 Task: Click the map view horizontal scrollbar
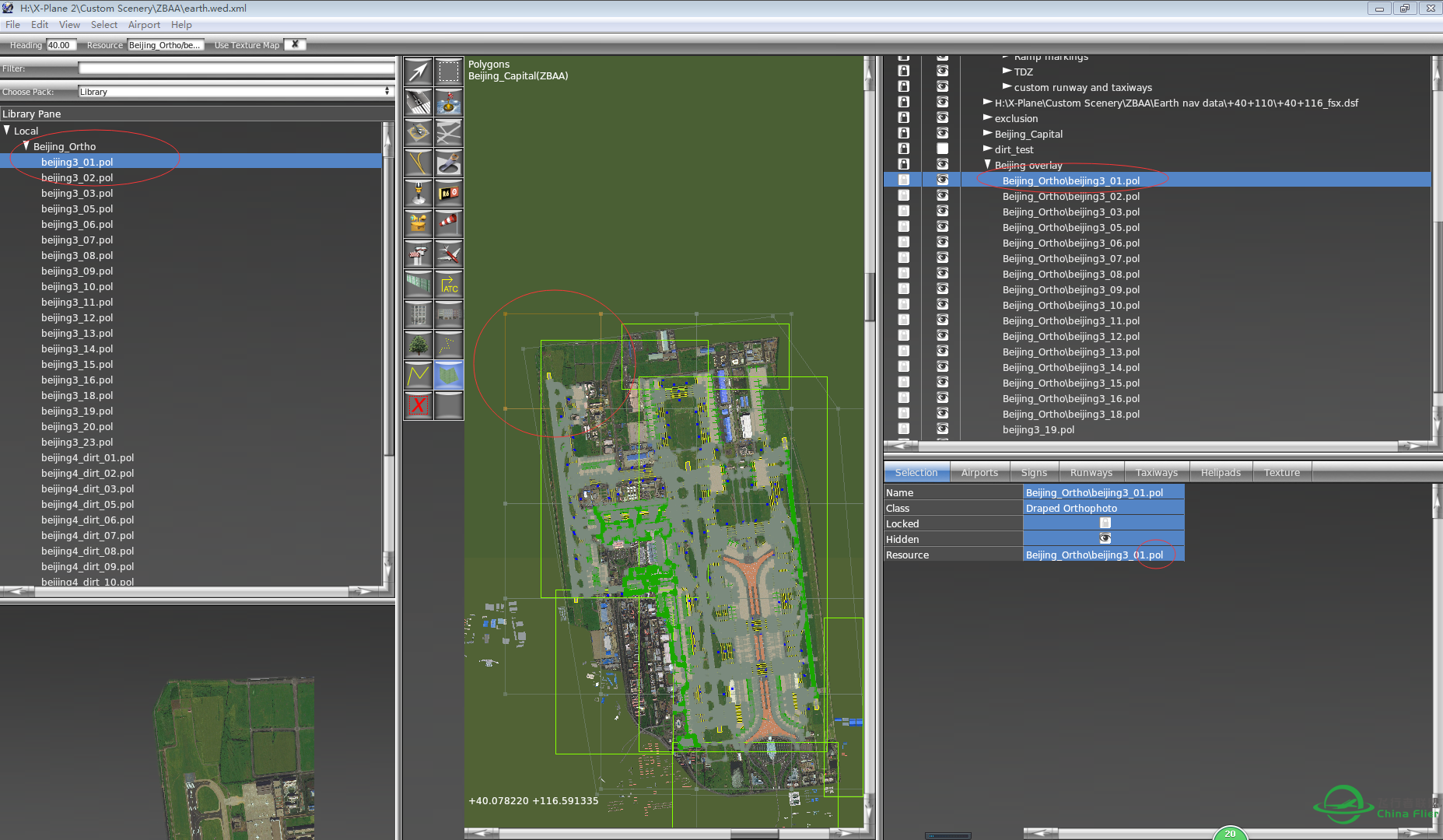point(665,834)
